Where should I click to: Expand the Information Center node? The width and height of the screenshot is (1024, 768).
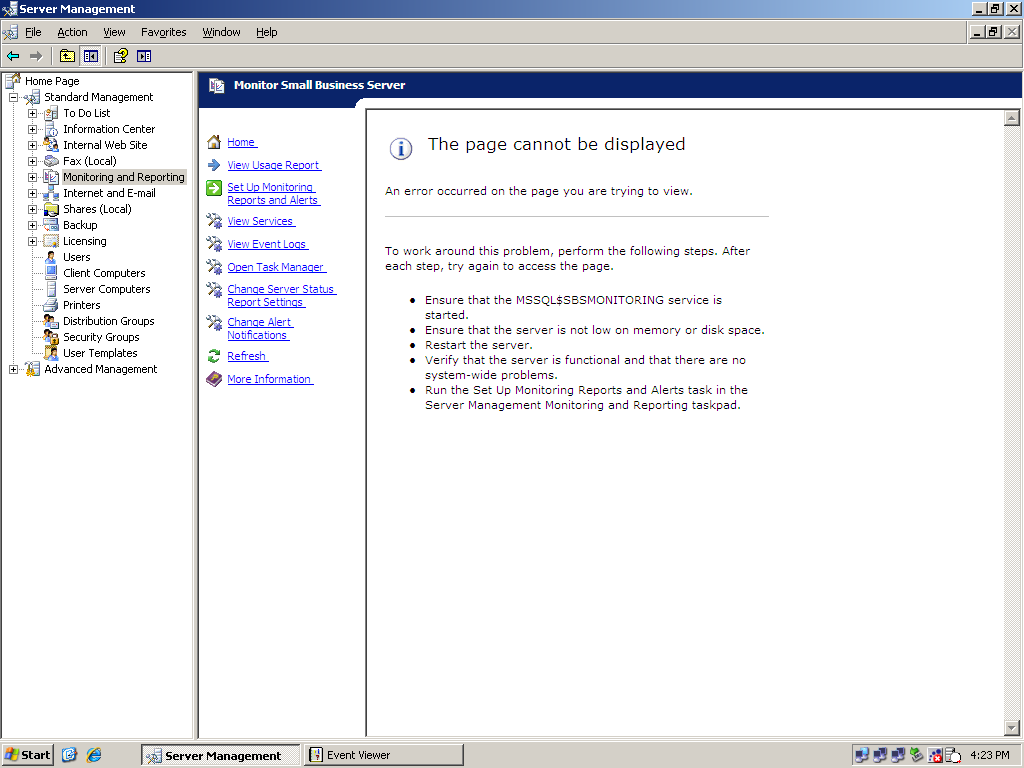[x=32, y=129]
